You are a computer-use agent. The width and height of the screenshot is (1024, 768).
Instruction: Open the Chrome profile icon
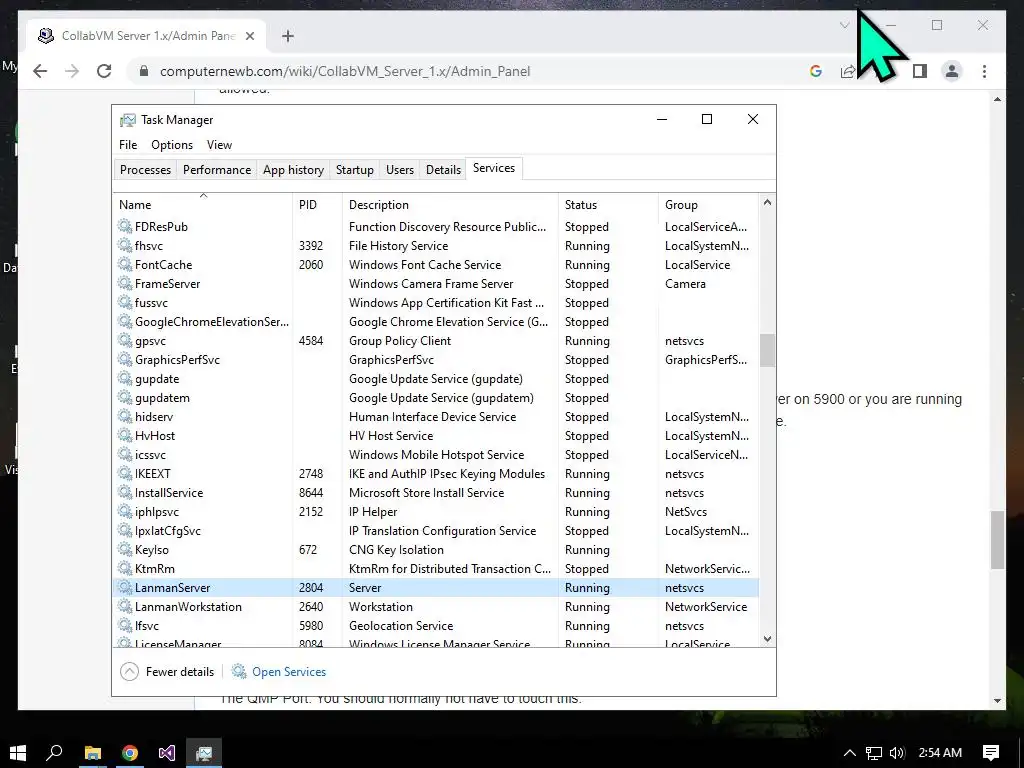[x=952, y=71]
